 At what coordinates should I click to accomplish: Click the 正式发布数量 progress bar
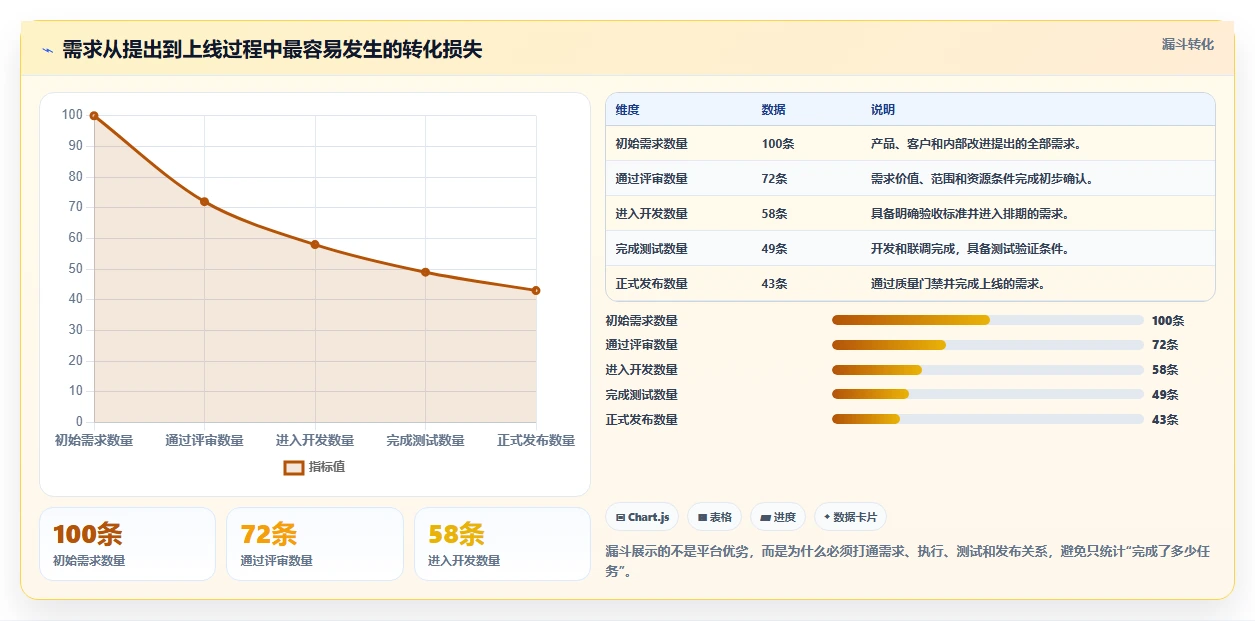(x=988, y=419)
